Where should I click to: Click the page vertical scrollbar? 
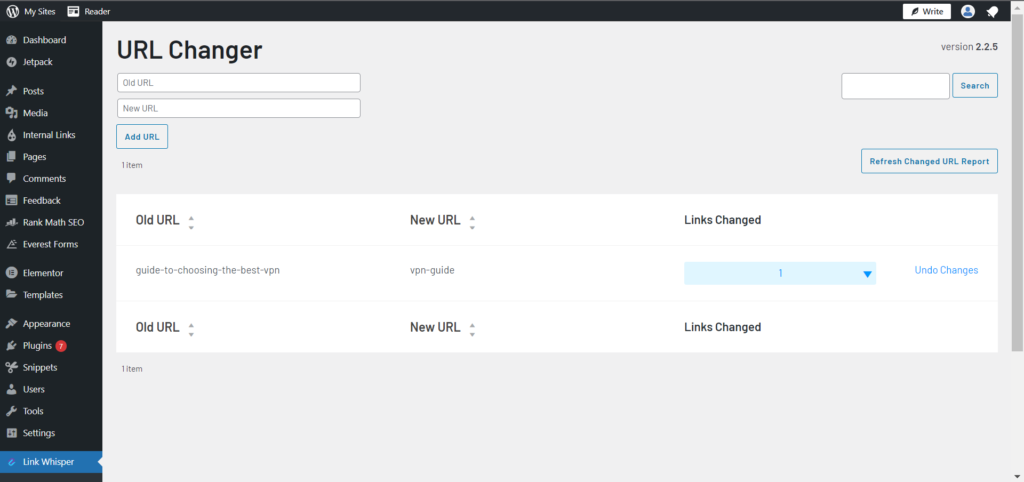pyautogui.click(x=1018, y=183)
